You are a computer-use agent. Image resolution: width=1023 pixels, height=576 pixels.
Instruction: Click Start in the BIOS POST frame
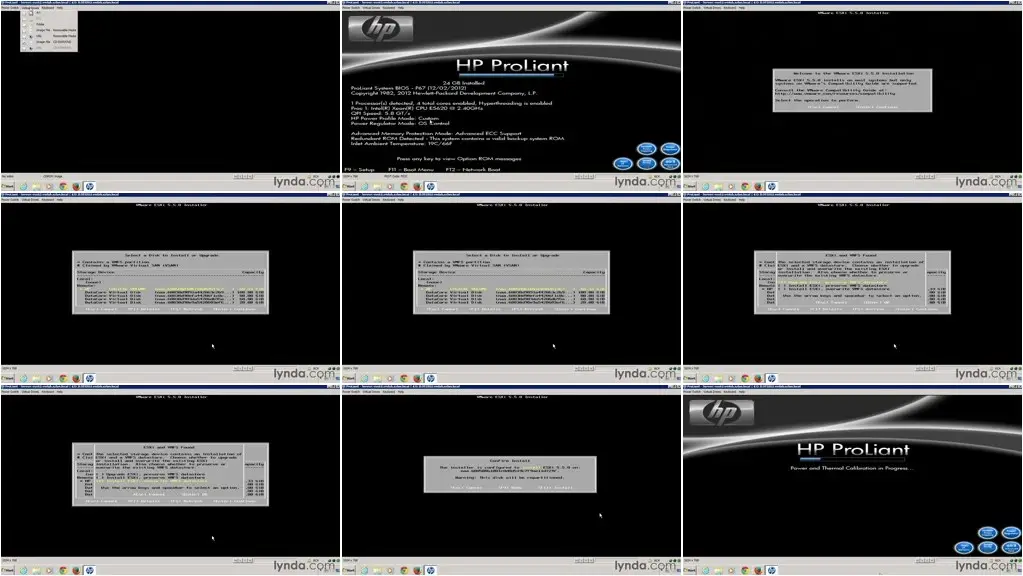pos(349,187)
